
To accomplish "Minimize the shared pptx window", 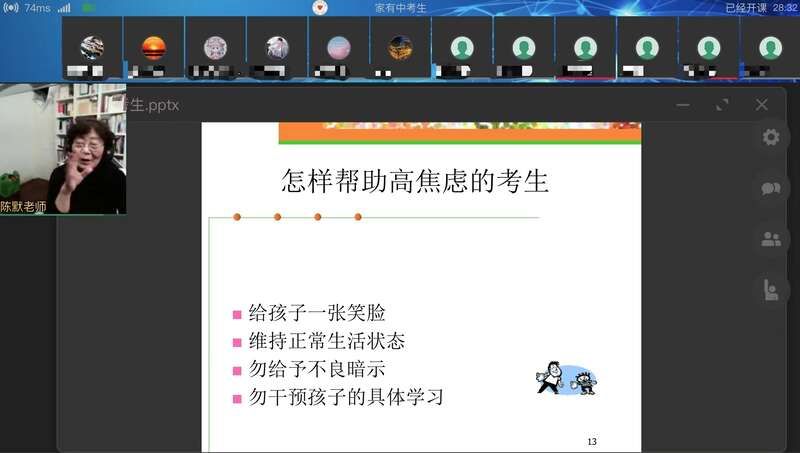I will [x=683, y=105].
